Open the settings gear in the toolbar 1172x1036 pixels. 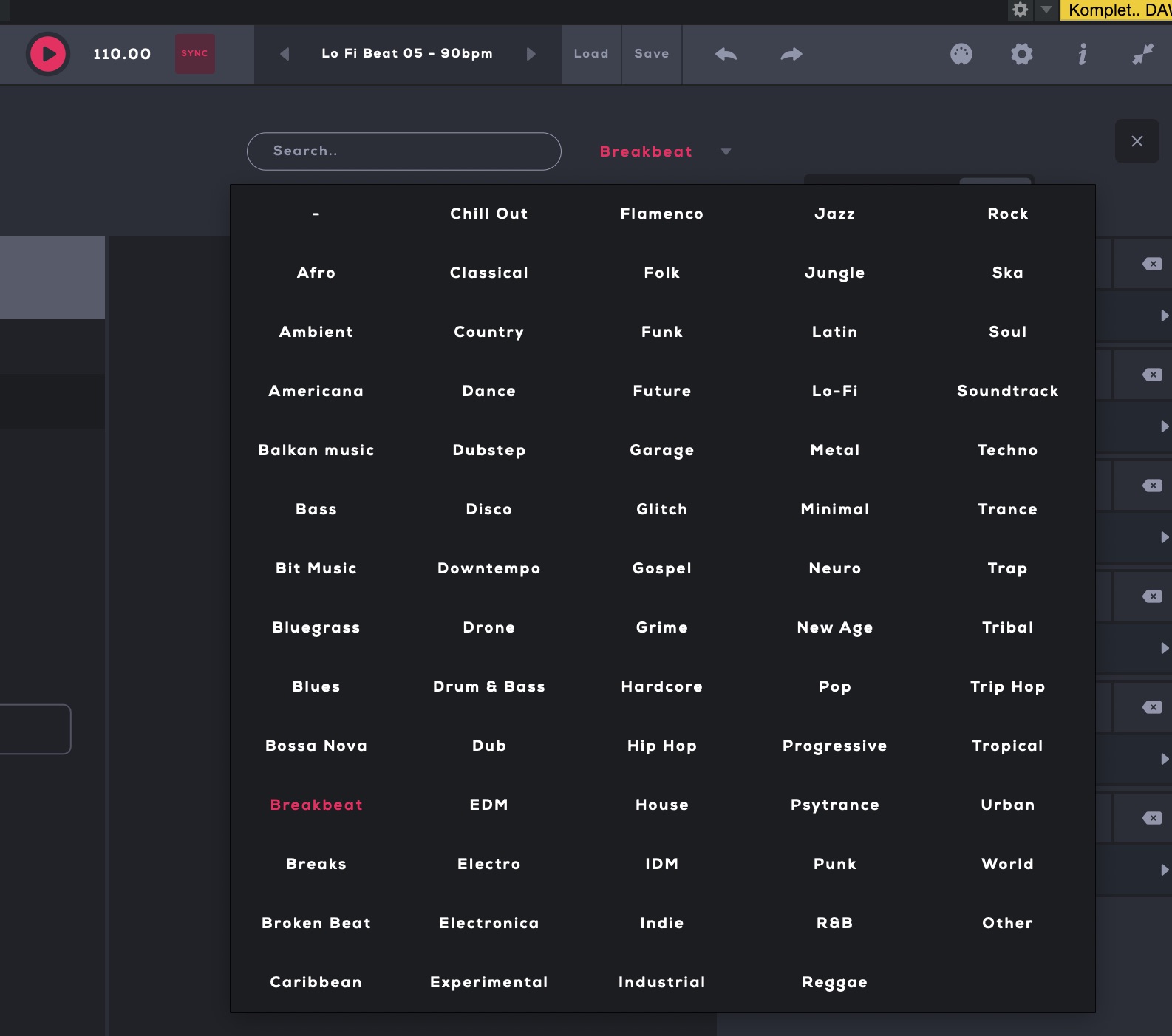(x=1021, y=54)
